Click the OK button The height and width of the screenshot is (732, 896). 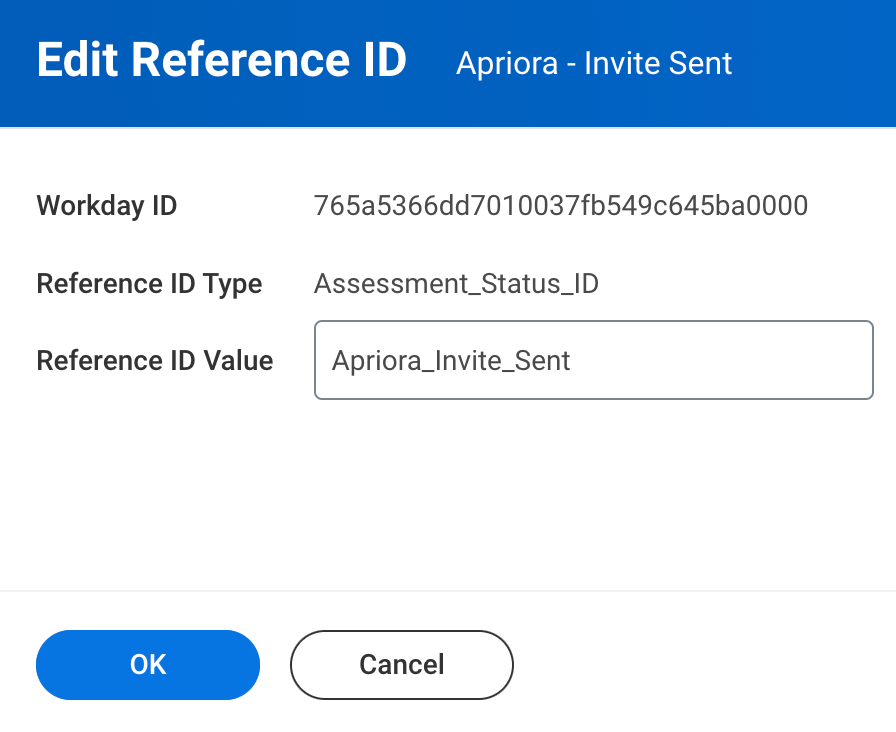pyautogui.click(x=148, y=665)
